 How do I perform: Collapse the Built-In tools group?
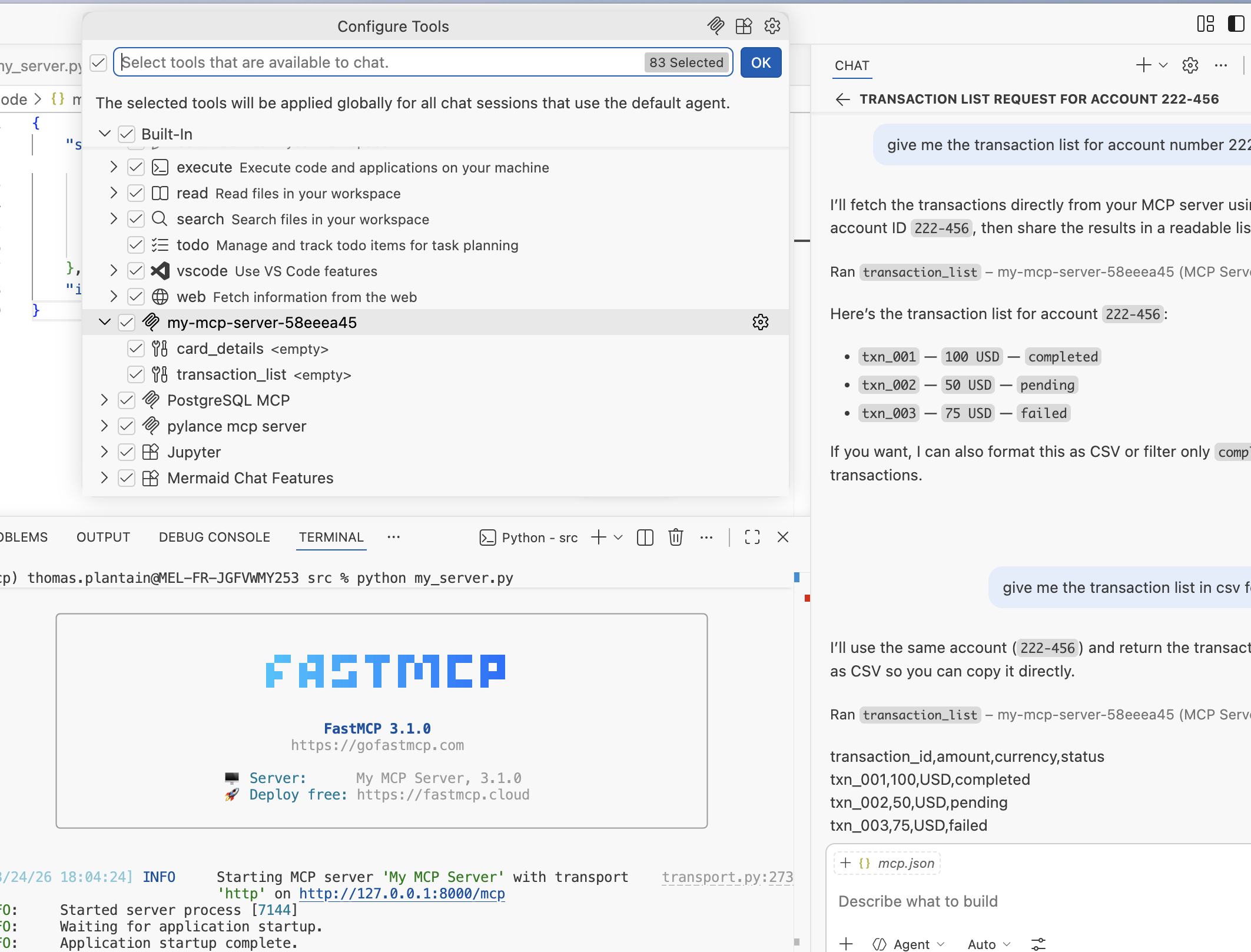(x=105, y=134)
